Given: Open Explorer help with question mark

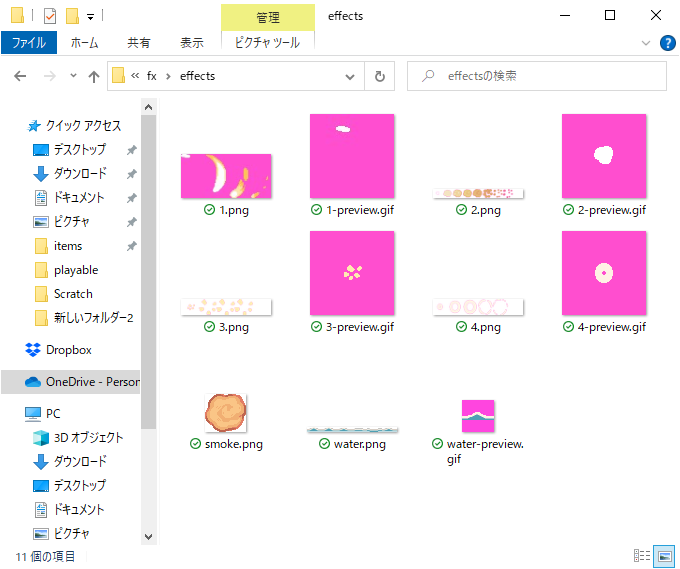Looking at the screenshot, I should [667, 43].
